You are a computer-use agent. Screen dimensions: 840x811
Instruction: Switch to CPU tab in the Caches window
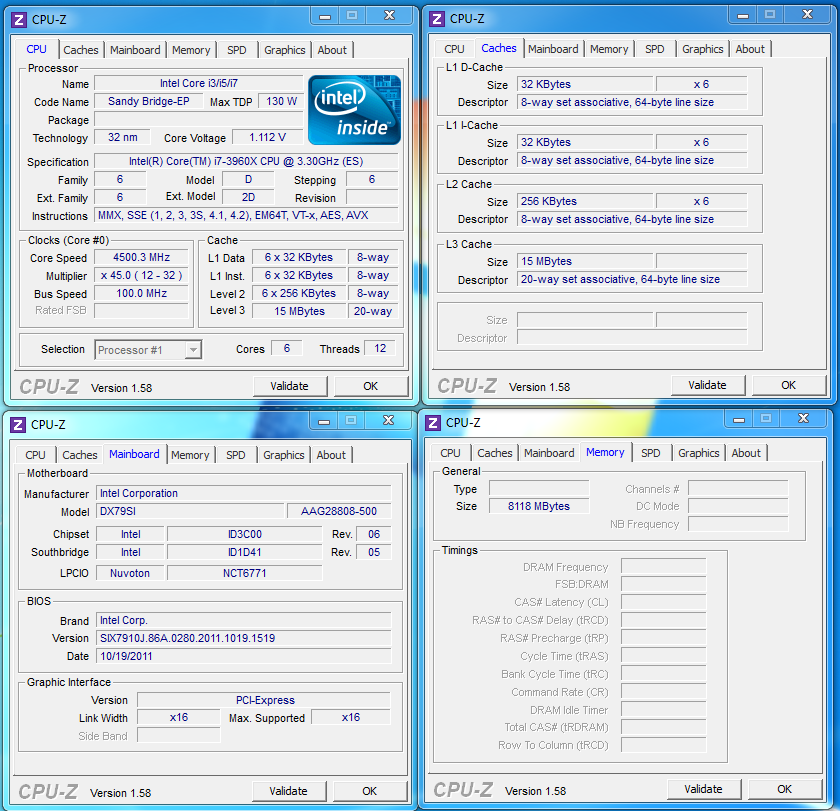tap(454, 49)
